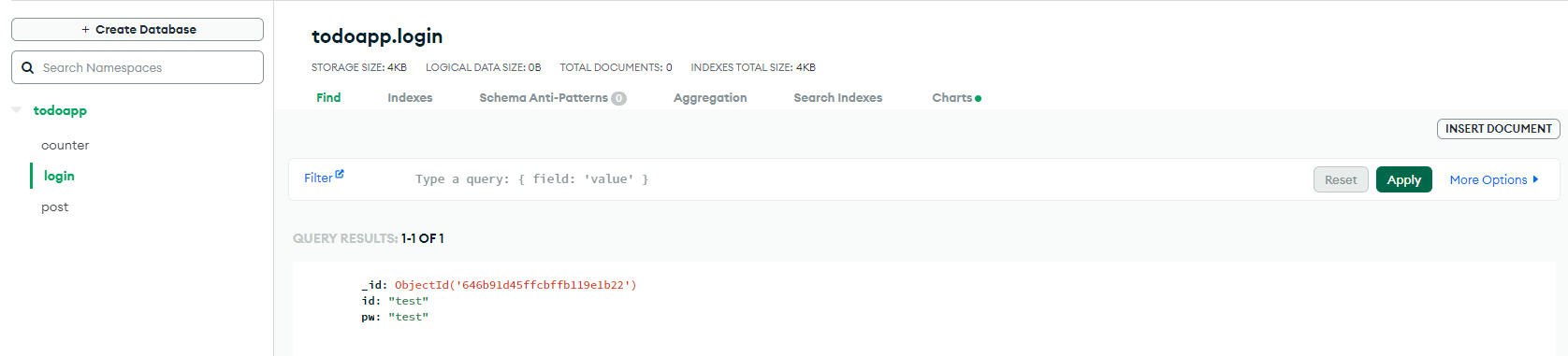1568x356 pixels.
Task: Focus the Search Namespaces field
Action: 138,67
